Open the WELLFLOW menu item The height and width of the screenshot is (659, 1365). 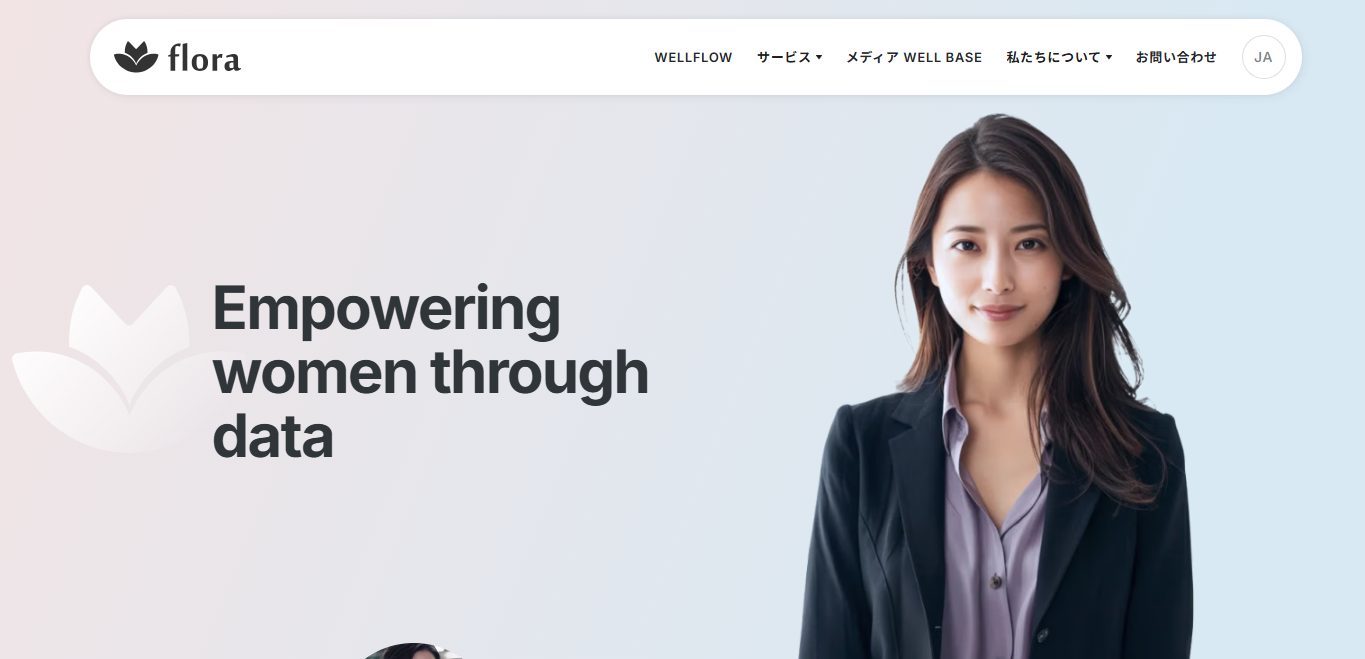click(693, 58)
